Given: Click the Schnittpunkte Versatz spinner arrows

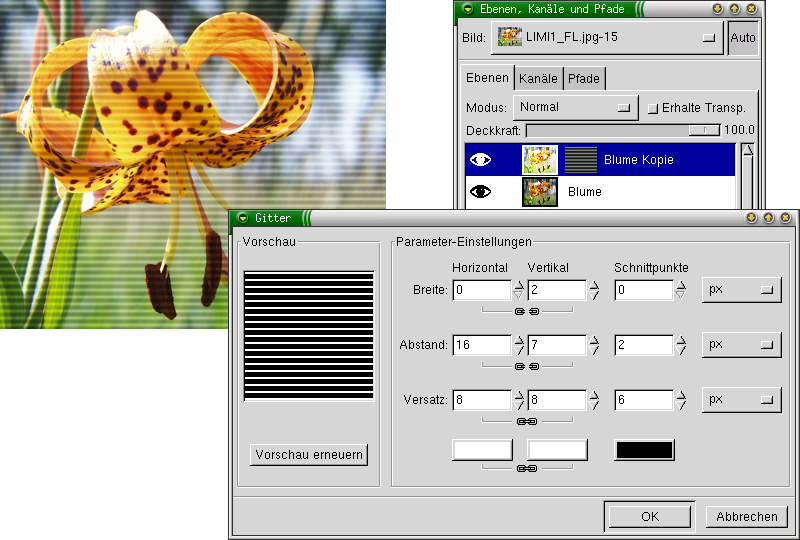Looking at the screenshot, I should click(681, 400).
